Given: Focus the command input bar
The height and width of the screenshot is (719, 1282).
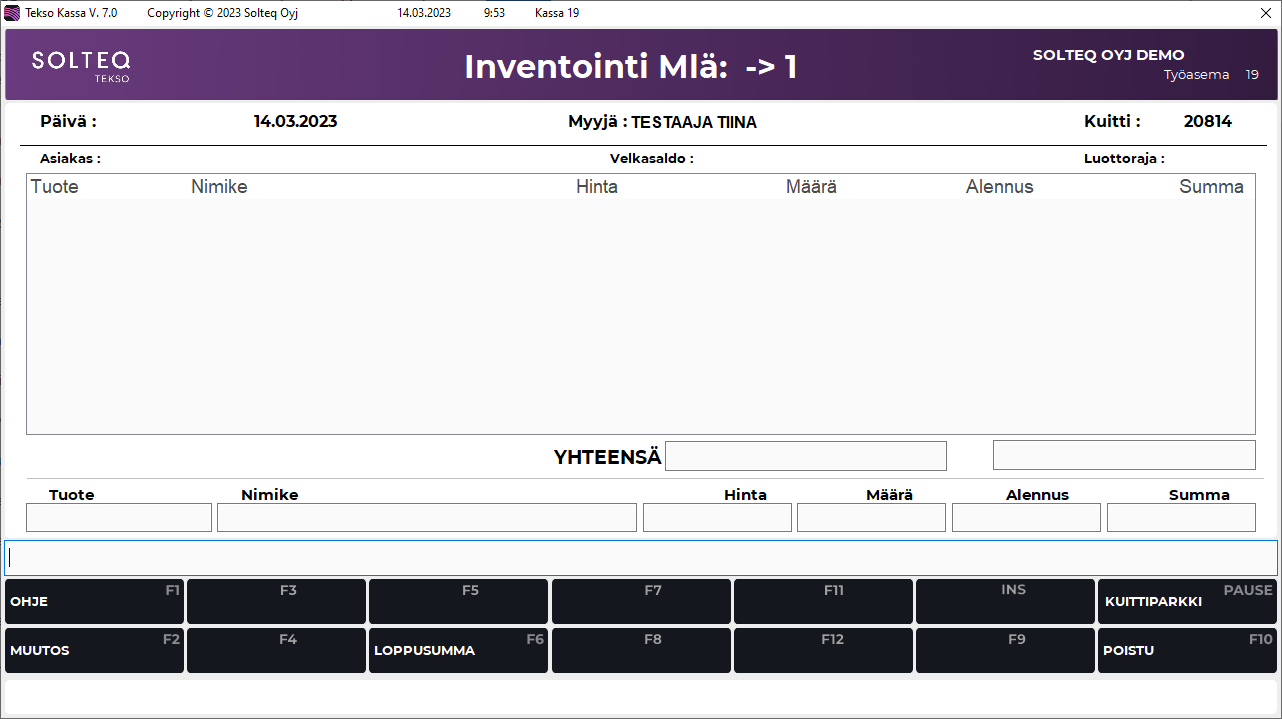Looking at the screenshot, I should pyautogui.click(x=640, y=557).
